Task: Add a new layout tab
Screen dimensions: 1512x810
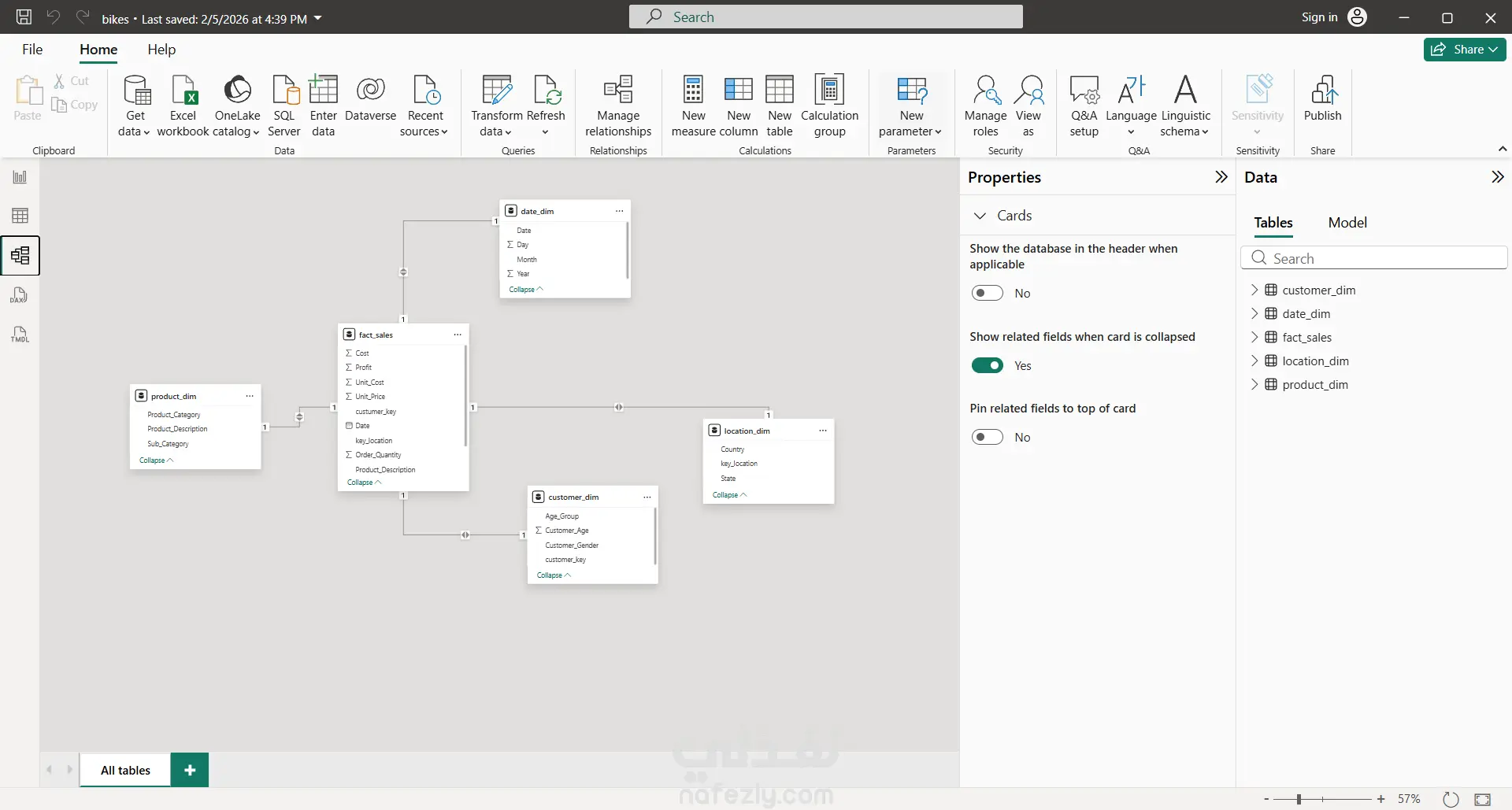Action: pyautogui.click(x=190, y=770)
